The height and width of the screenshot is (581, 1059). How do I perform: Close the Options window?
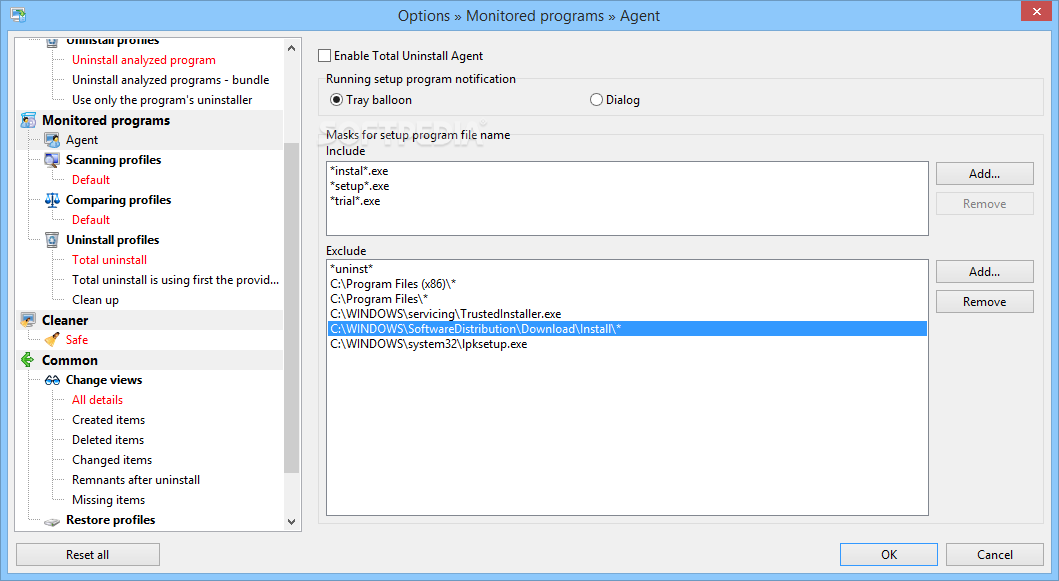[x=1037, y=11]
